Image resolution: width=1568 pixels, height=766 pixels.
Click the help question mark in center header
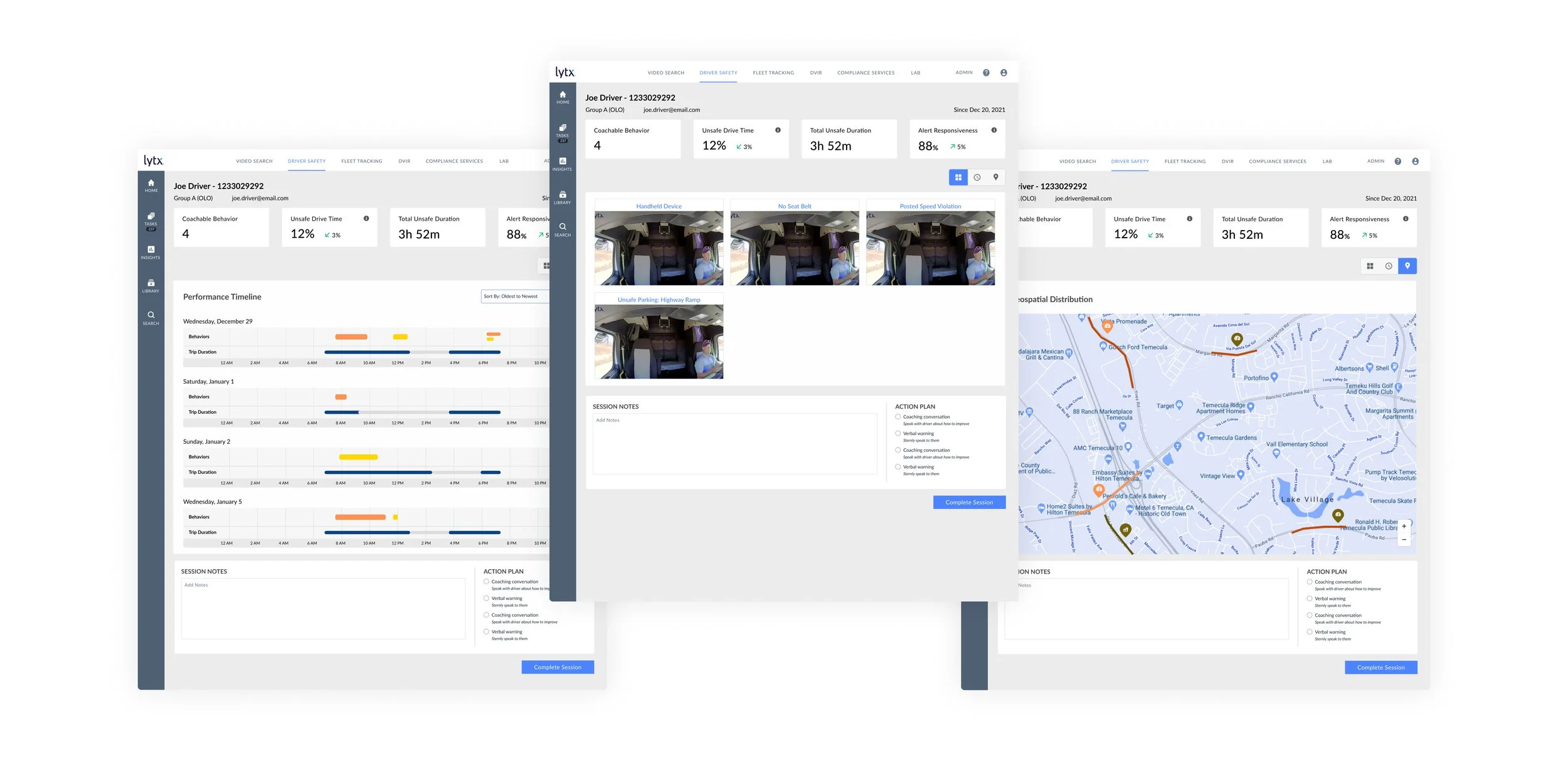click(986, 73)
